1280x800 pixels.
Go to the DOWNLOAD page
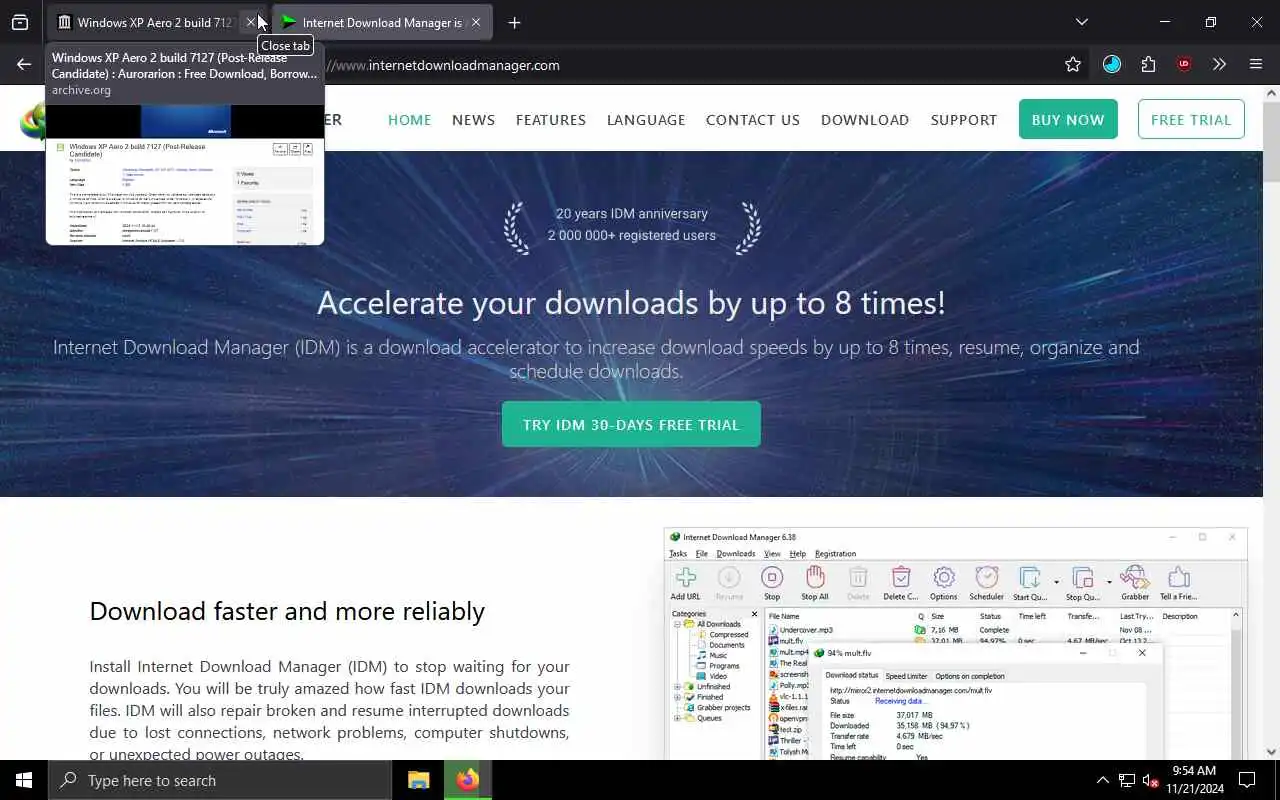click(x=865, y=119)
